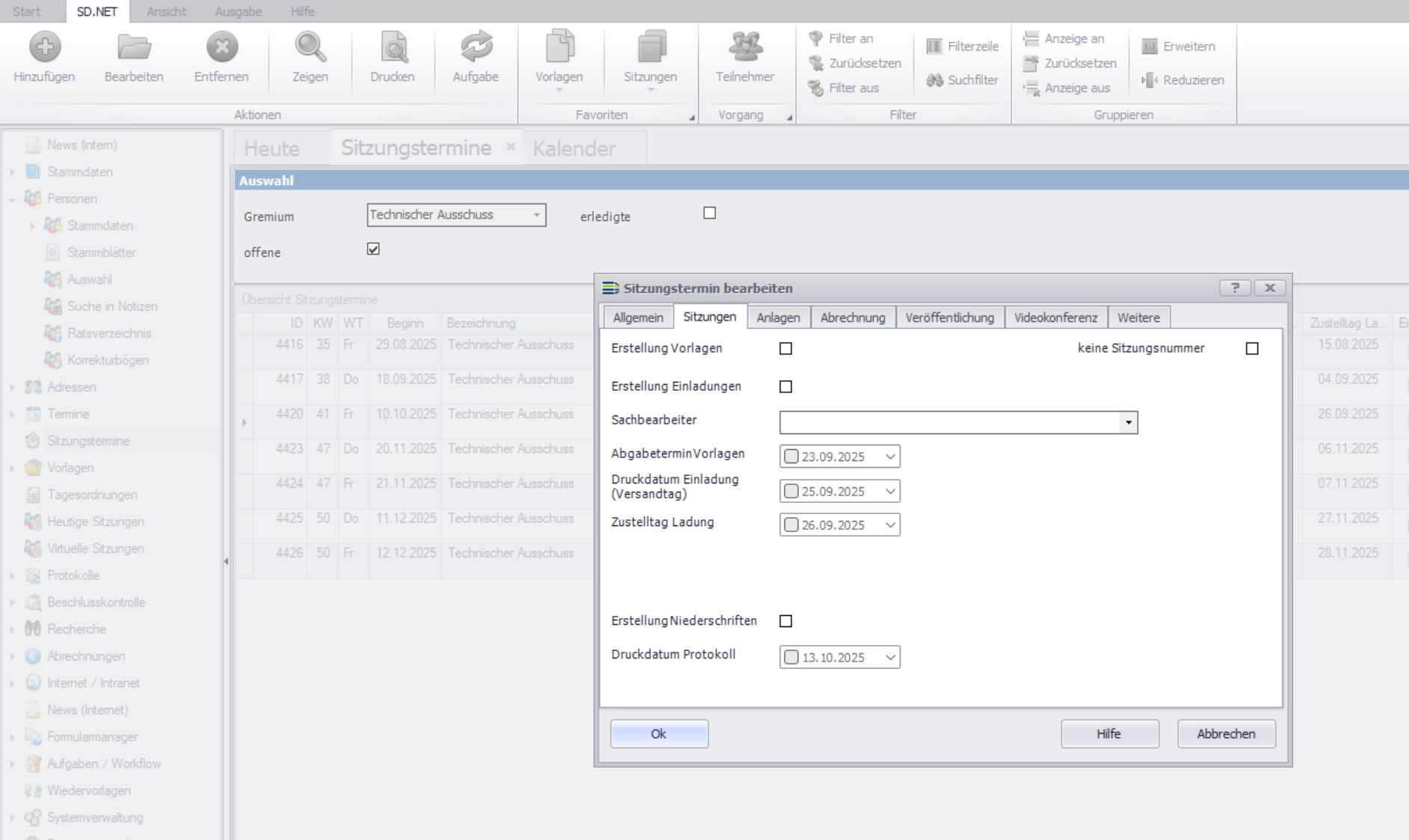Click the Hinzufügen plus icon
The height and width of the screenshot is (840, 1409).
[44, 48]
